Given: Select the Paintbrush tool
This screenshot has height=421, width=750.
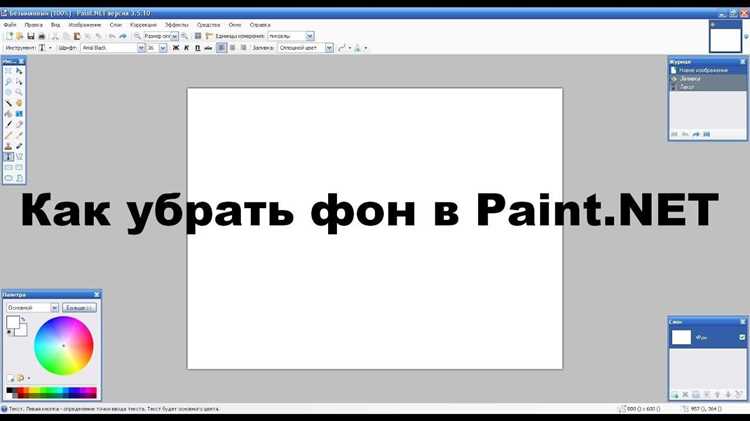Looking at the screenshot, I should point(9,124).
